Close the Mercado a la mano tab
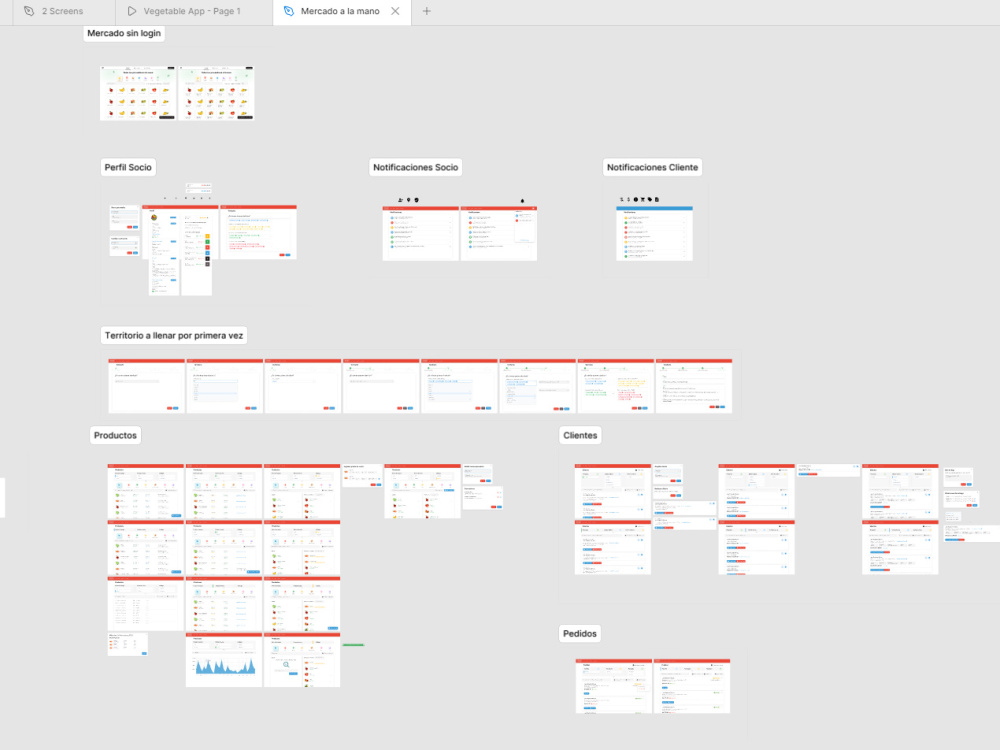This screenshot has width=1000, height=750. click(395, 11)
